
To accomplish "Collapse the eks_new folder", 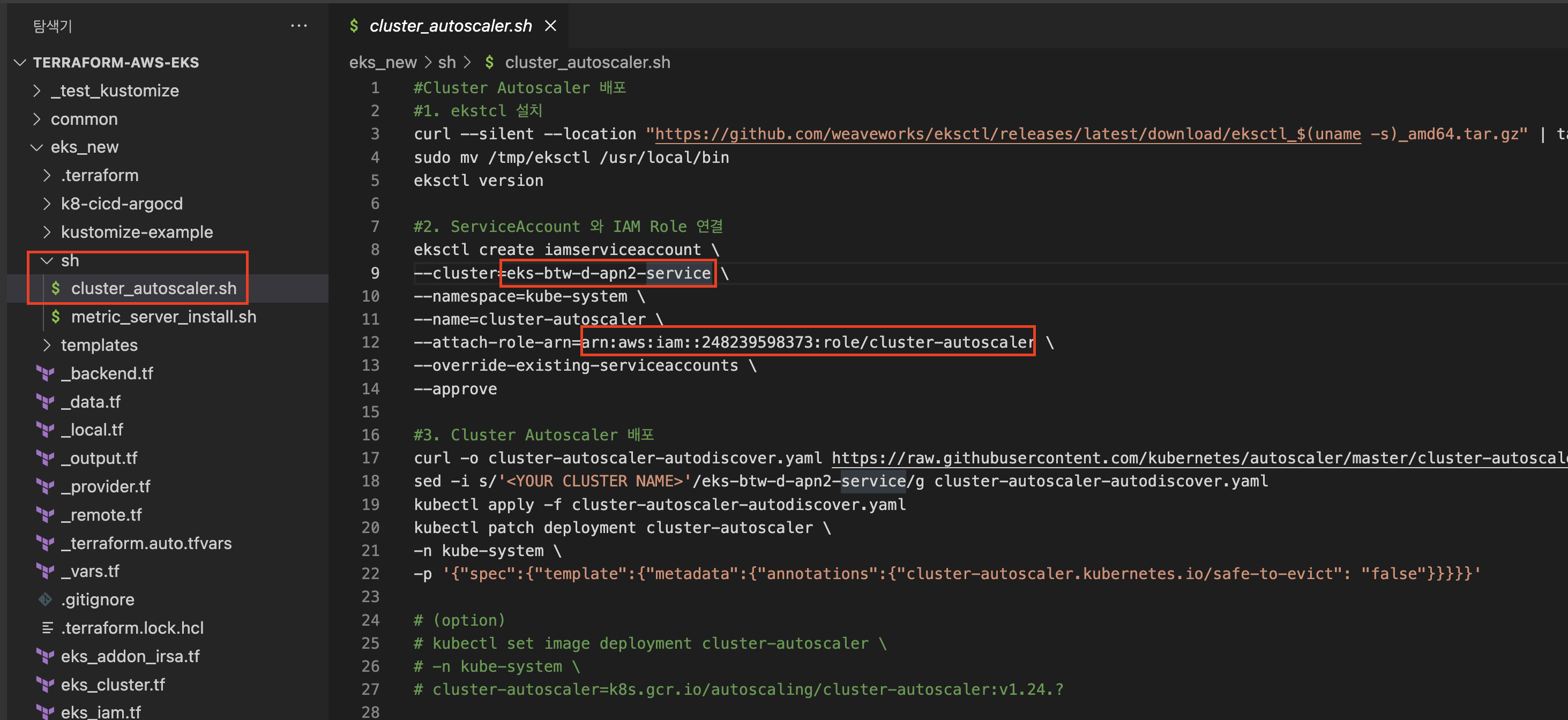I will [37, 147].
